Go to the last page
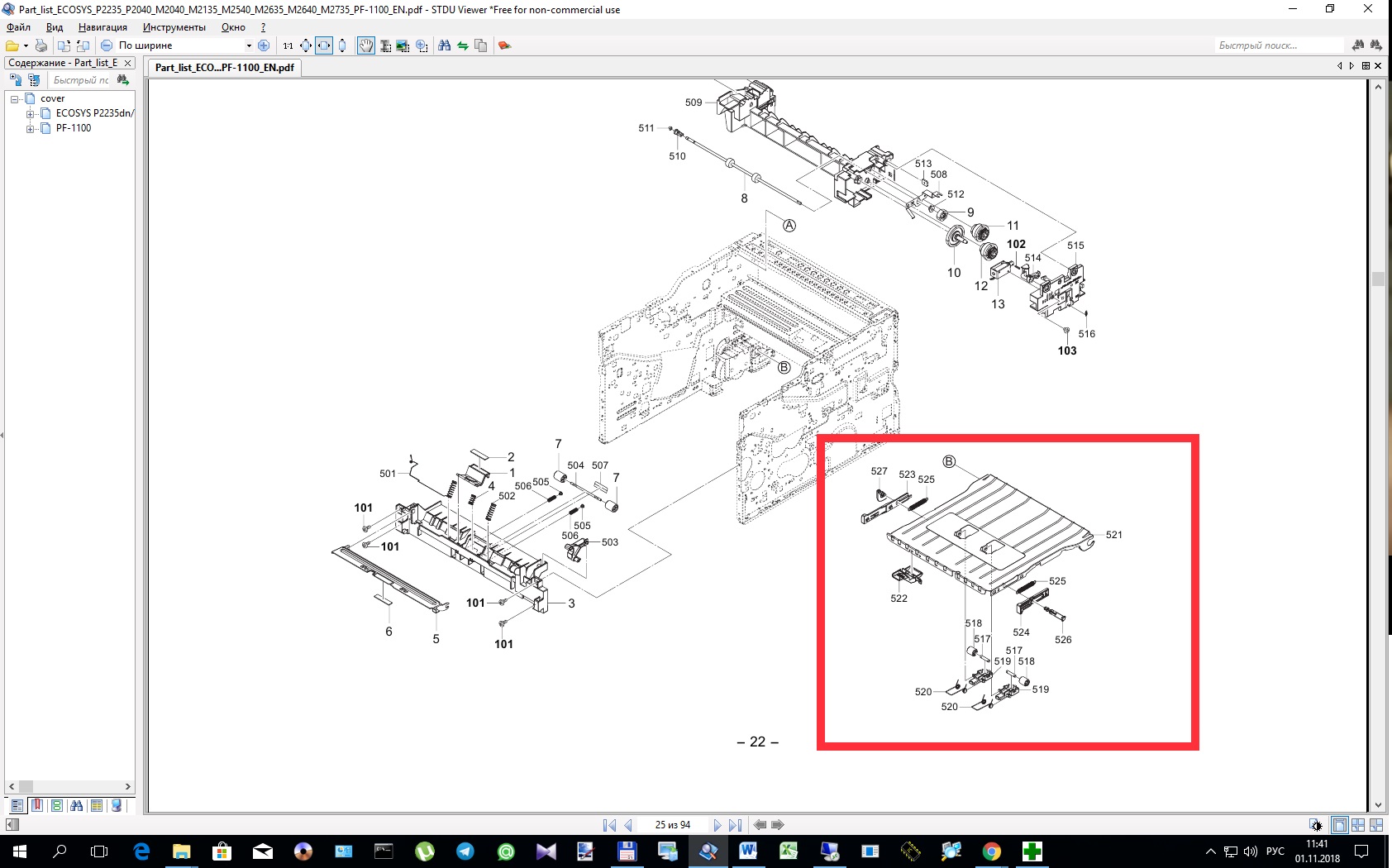Image resolution: width=1392 pixels, height=868 pixels. tap(736, 825)
